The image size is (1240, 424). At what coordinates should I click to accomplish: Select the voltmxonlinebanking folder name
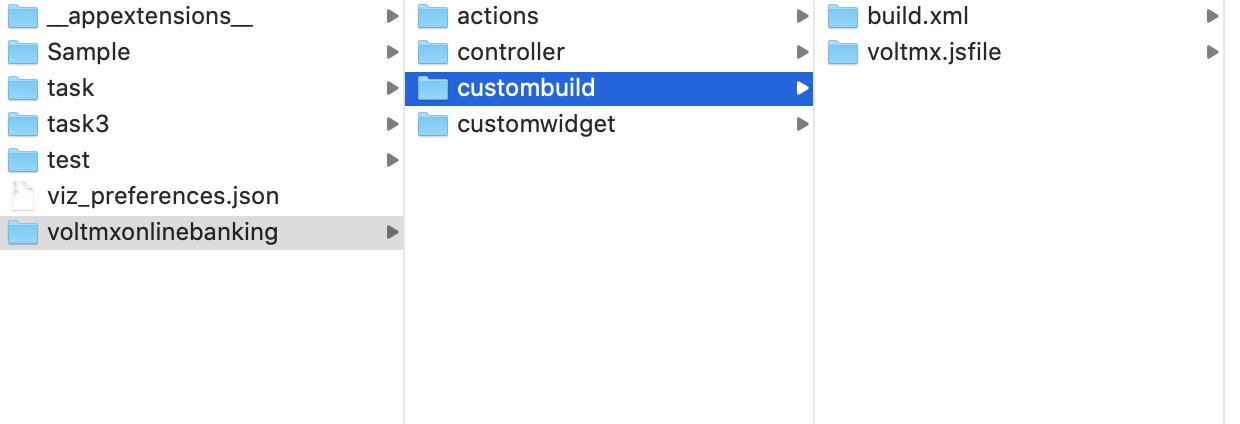point(162,232)
